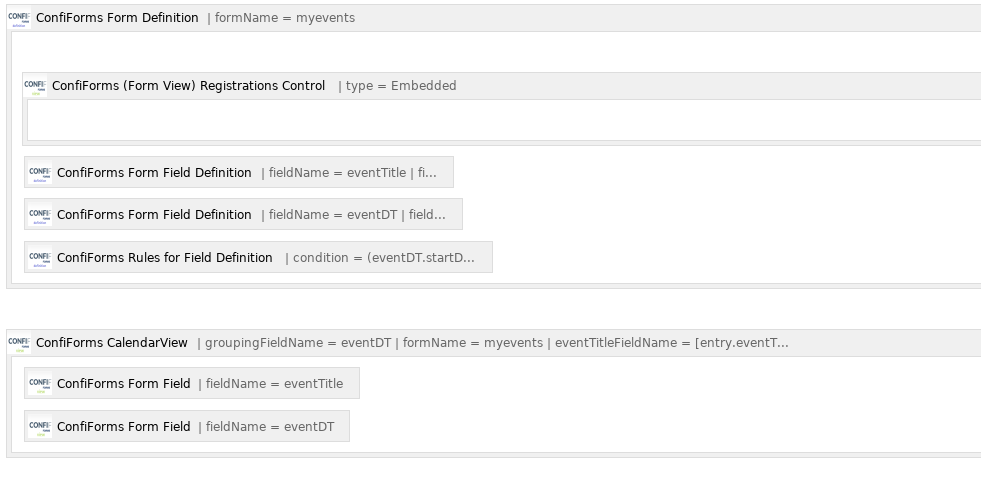Click the groupingFieldName = eventDT parameter text
Viewport: 981px width, 486px height.
[298, 343]
